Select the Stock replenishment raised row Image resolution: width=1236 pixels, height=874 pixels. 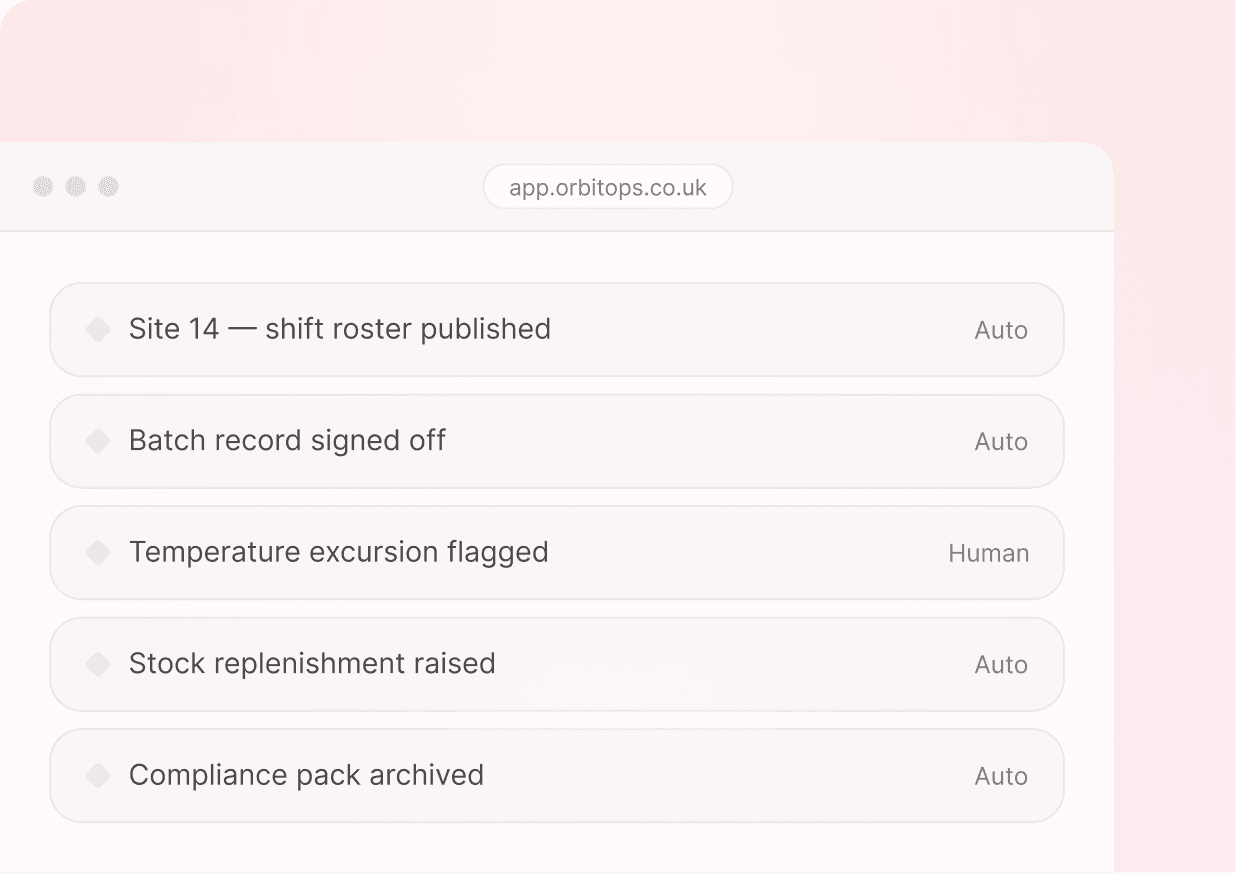557,664
